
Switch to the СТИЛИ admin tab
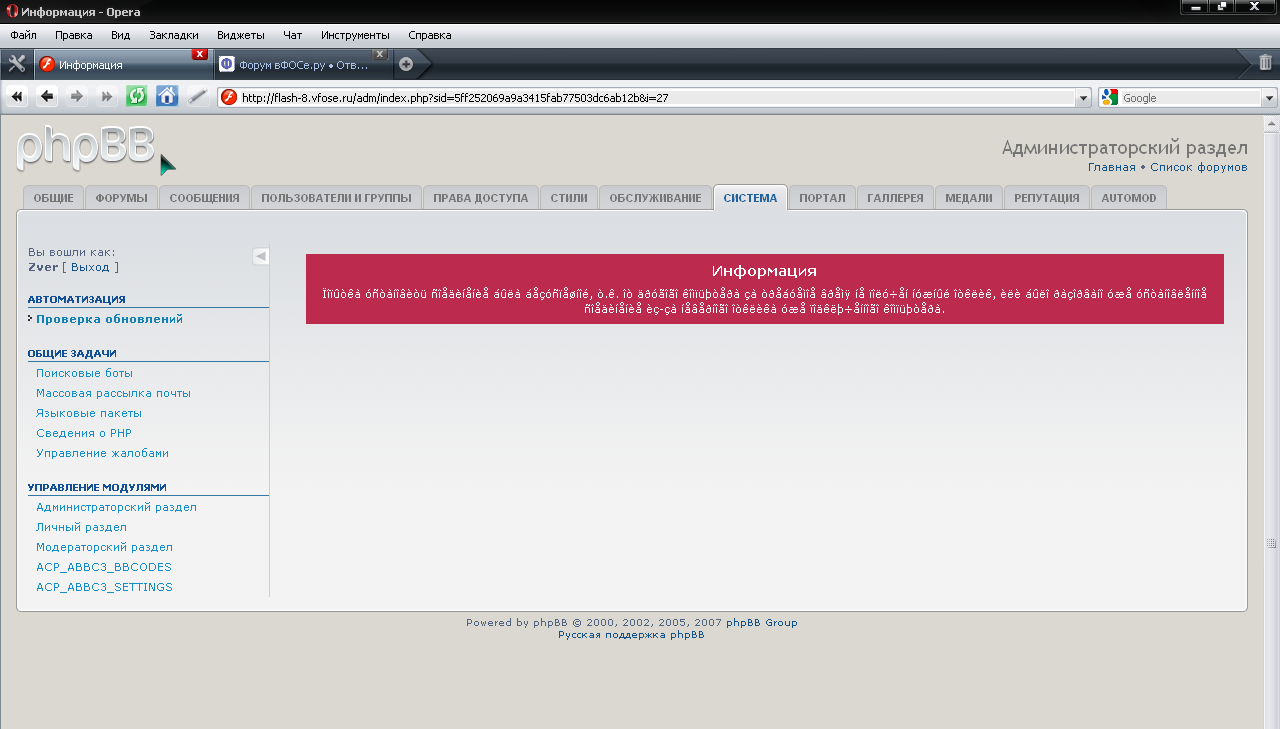tap(568, 198)
